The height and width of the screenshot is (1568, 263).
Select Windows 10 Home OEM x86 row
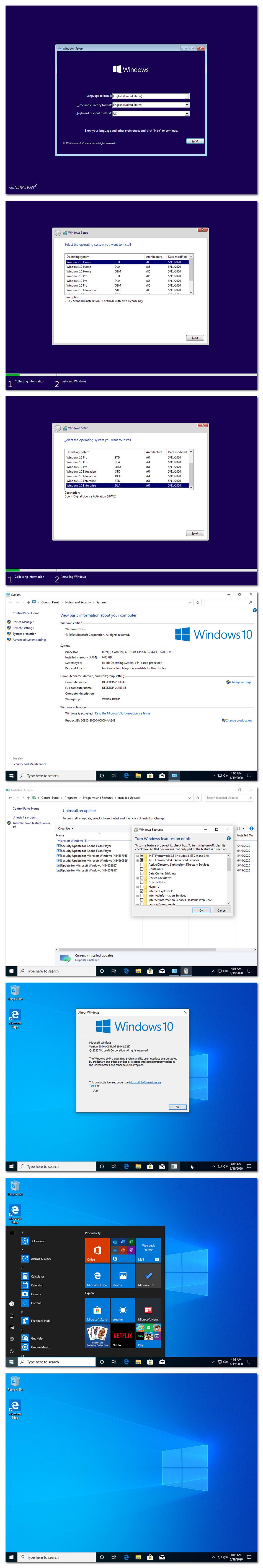128,271
